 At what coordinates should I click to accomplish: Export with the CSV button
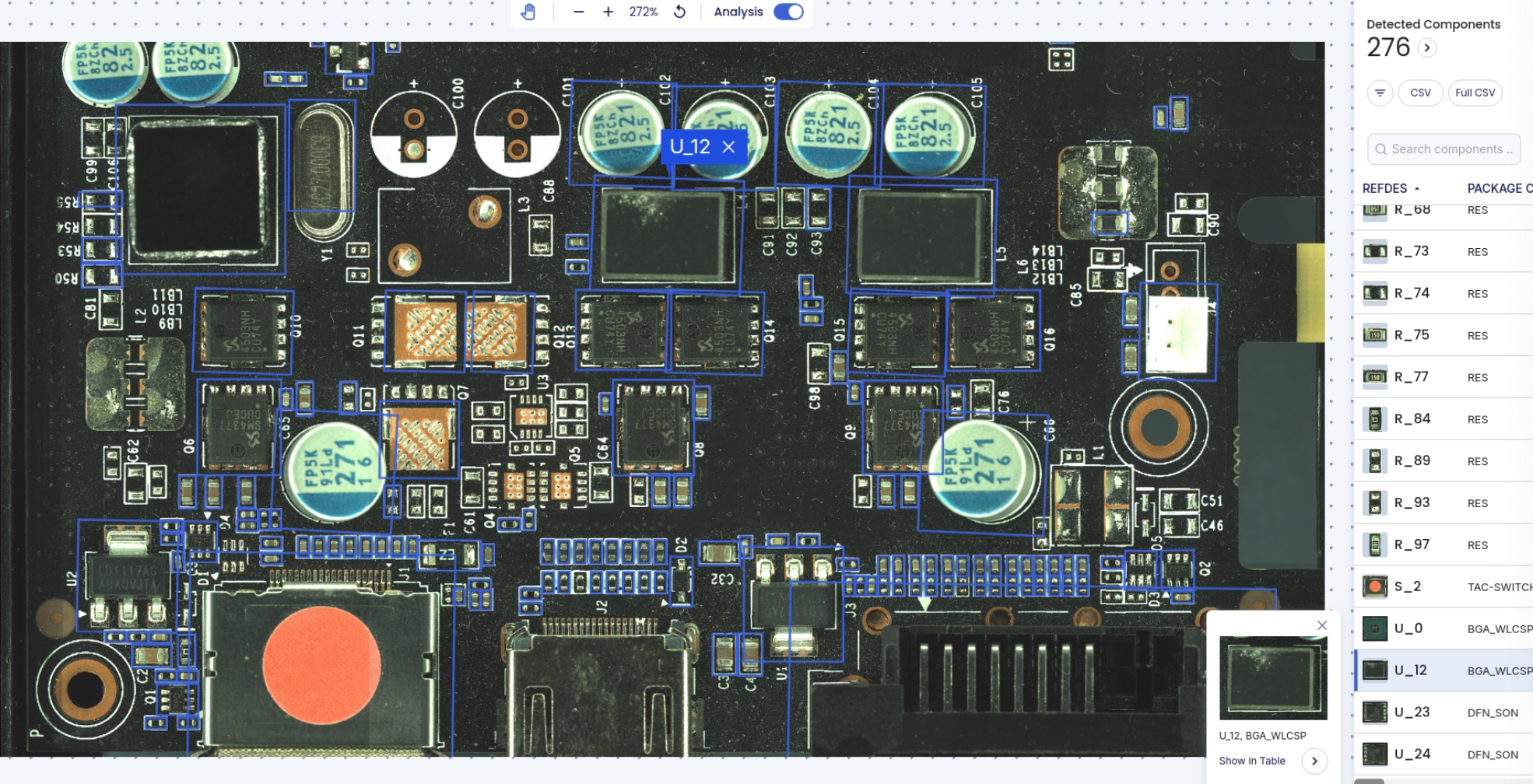[1420, 93]
